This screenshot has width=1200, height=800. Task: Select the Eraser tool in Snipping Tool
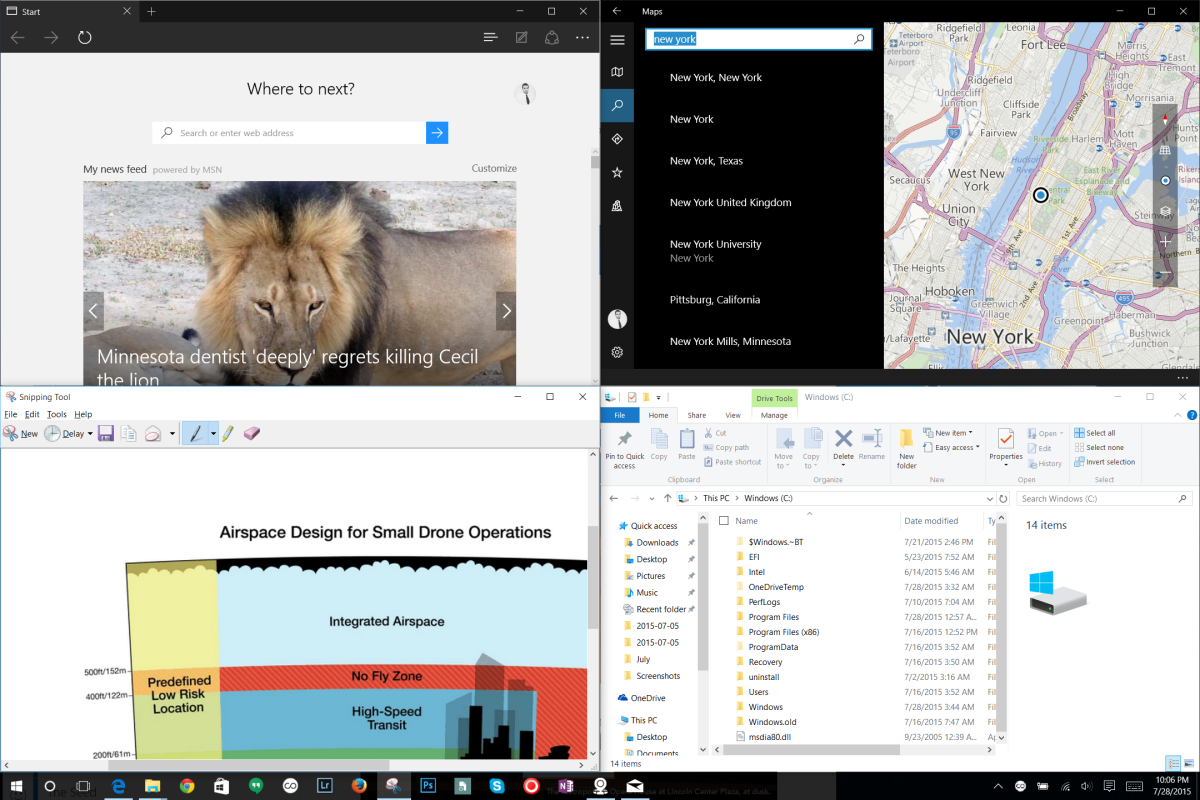pos(251,433)
